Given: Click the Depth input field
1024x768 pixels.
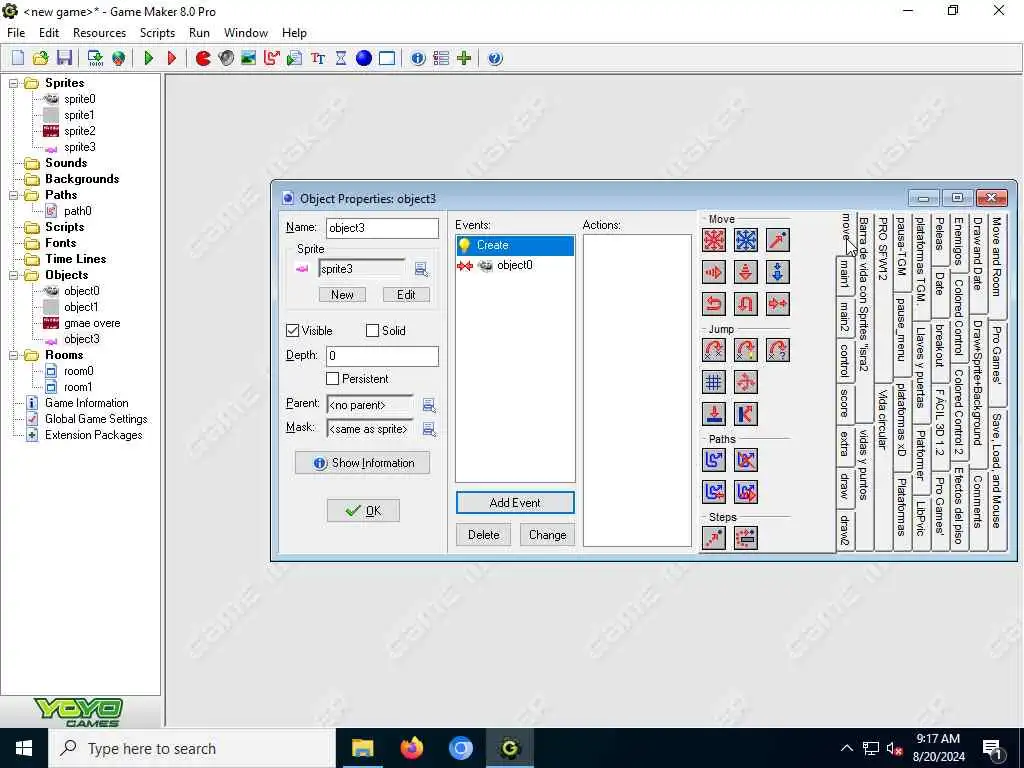Looking at the screenshot, I should coord(382,356).
